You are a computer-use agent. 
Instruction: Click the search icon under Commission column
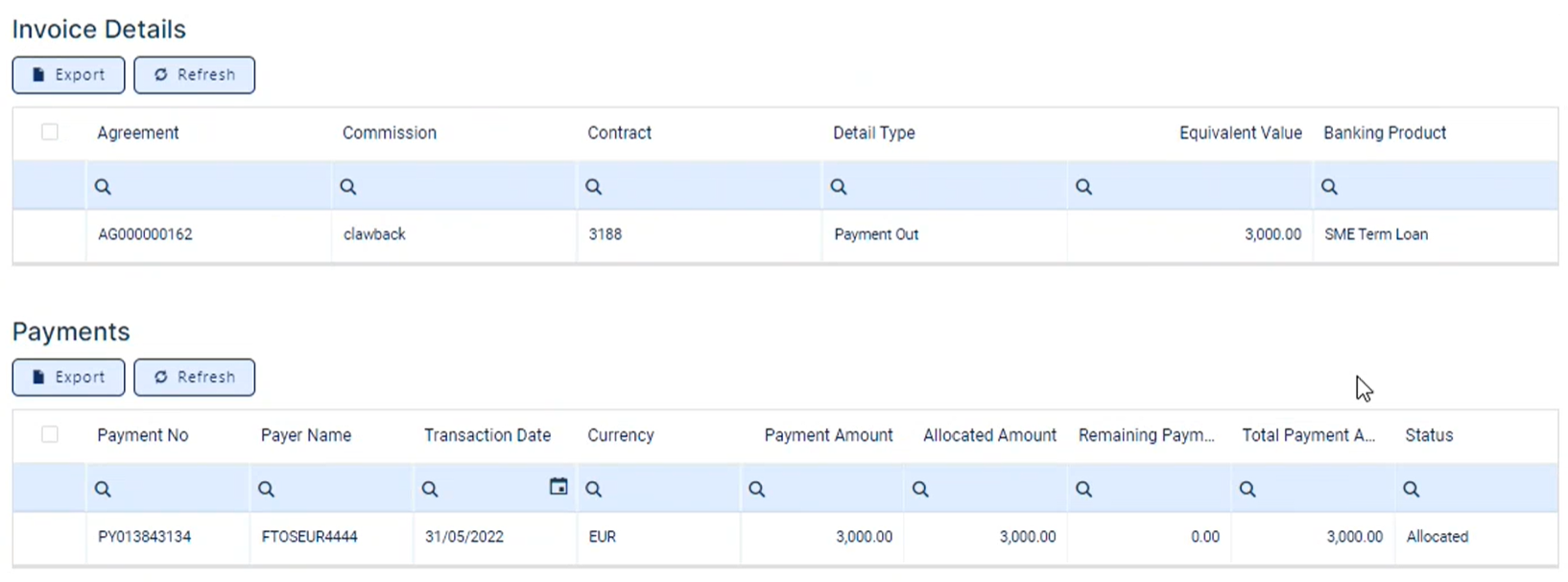click(348, 187)
